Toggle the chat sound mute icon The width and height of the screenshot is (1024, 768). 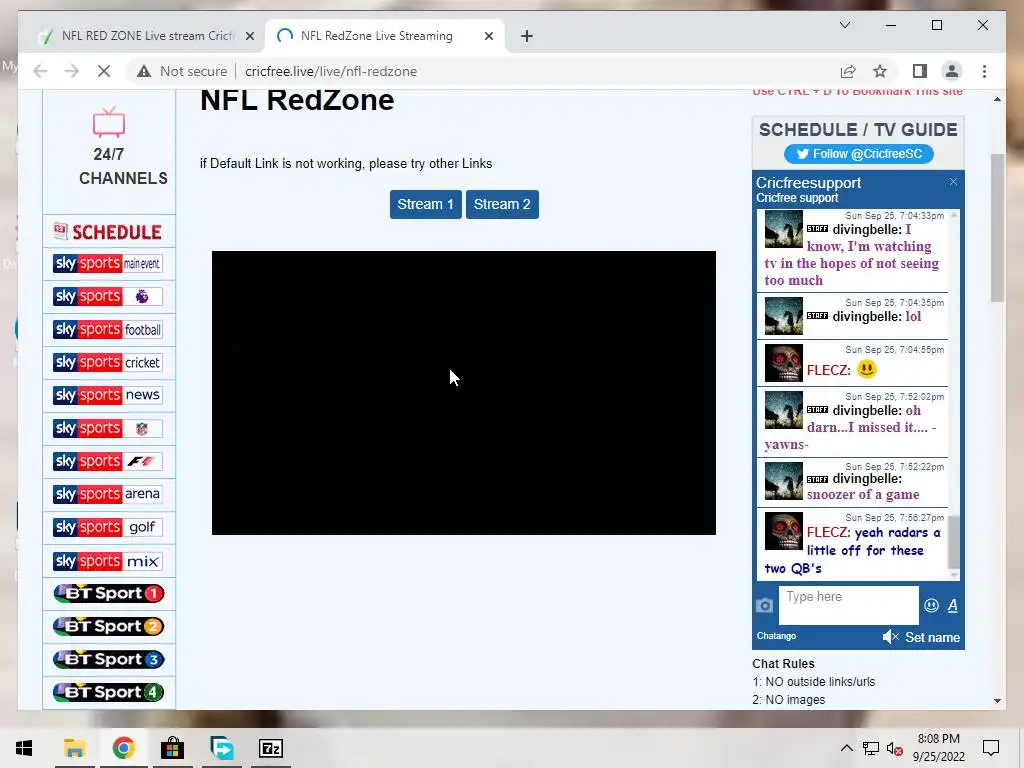tap(891, 637)
